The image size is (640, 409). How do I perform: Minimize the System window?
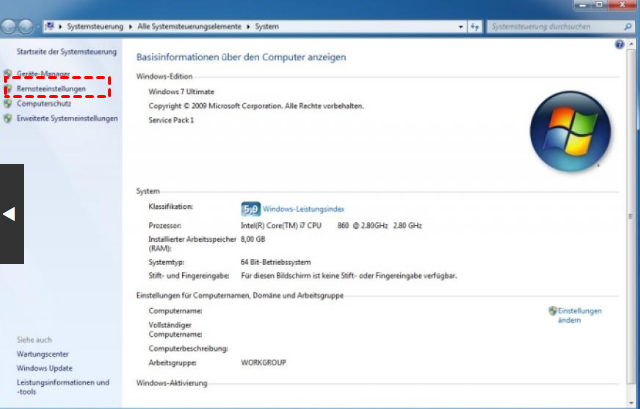[x=583, y=4]
